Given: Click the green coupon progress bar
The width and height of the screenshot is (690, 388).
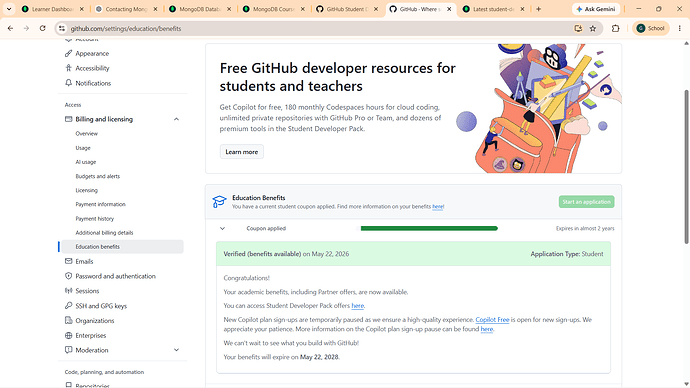Looking at the screenshot, I should click(429, 228).
